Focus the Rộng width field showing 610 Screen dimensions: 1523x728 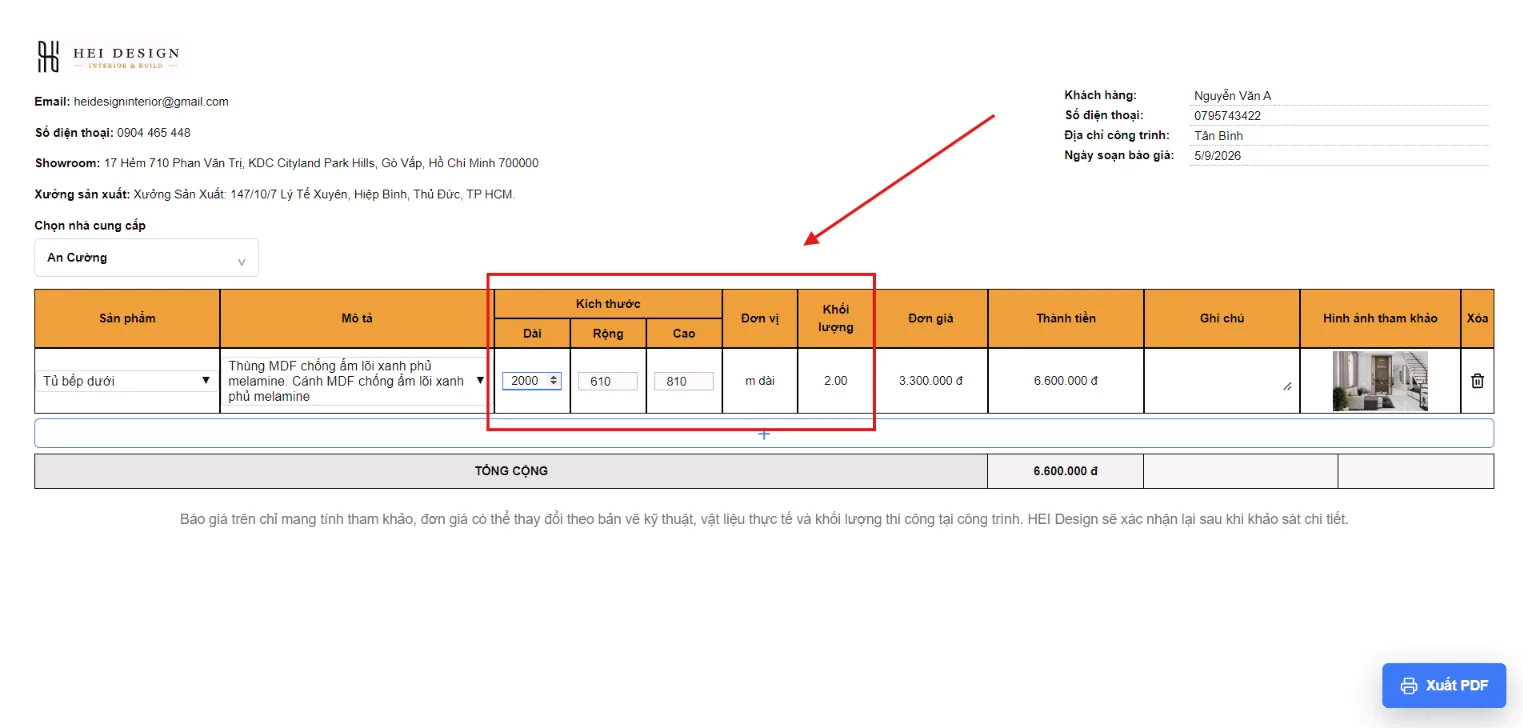(x=608, y=381)
